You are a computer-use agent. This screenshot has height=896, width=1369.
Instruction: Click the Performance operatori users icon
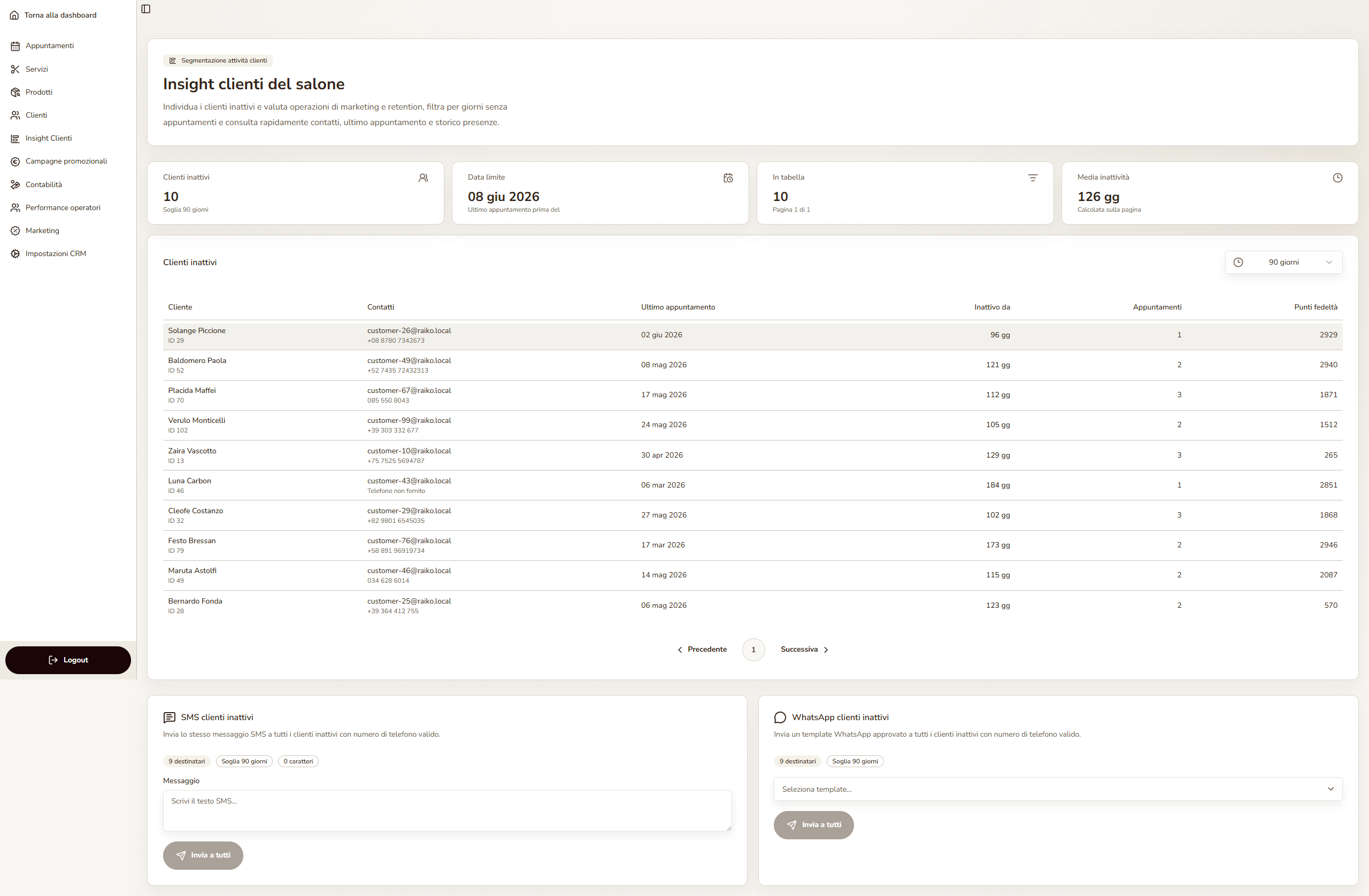tap(16, 207)
